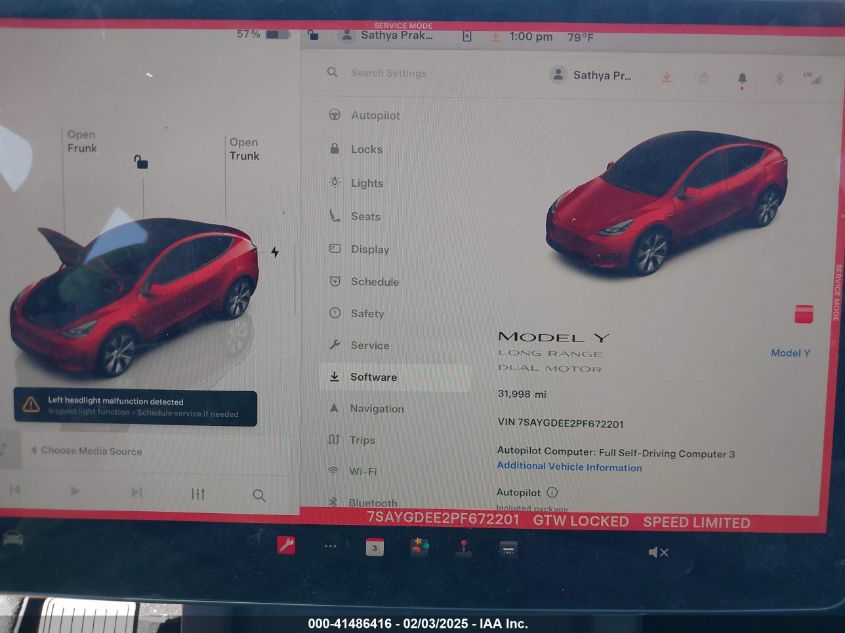Expand the Choose Media Source selector
Screen dimensions: 845x633
(86, 451)
